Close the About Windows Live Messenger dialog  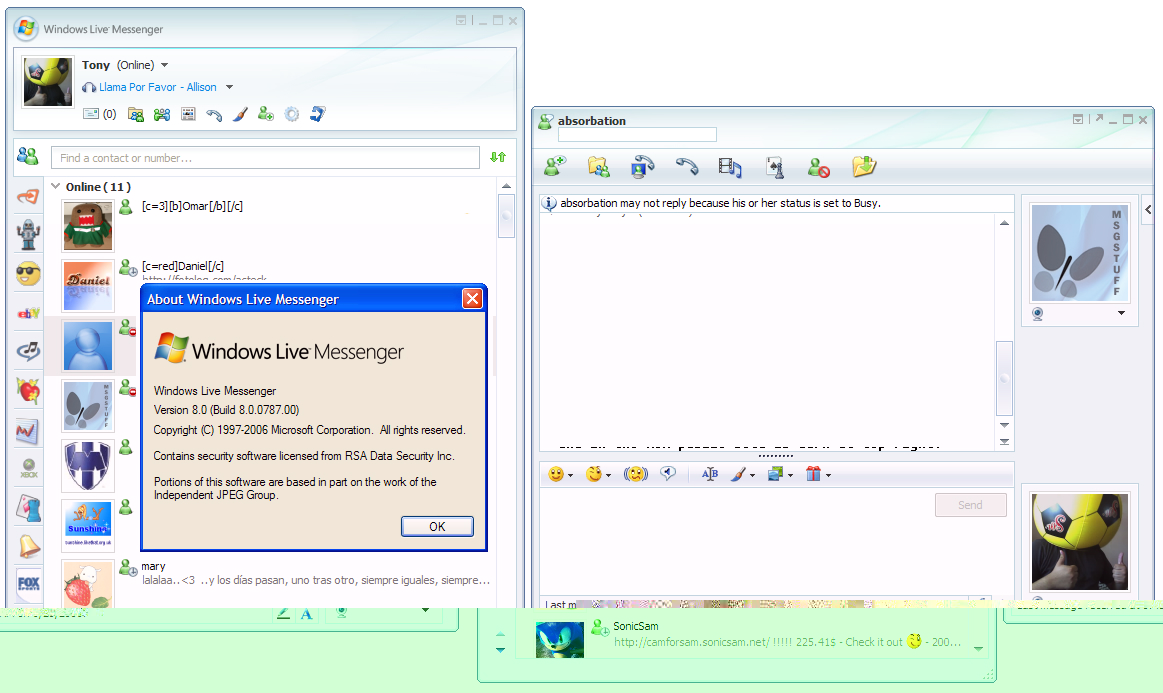click(x=472, y=298)
